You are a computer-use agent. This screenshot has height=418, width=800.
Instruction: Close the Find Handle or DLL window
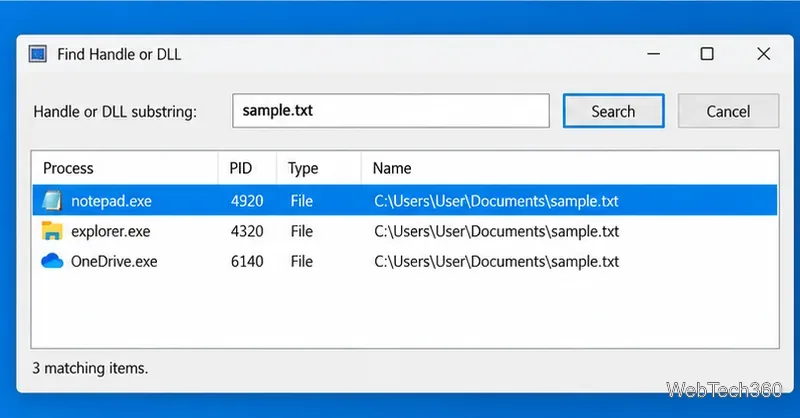tap(763, 54)
